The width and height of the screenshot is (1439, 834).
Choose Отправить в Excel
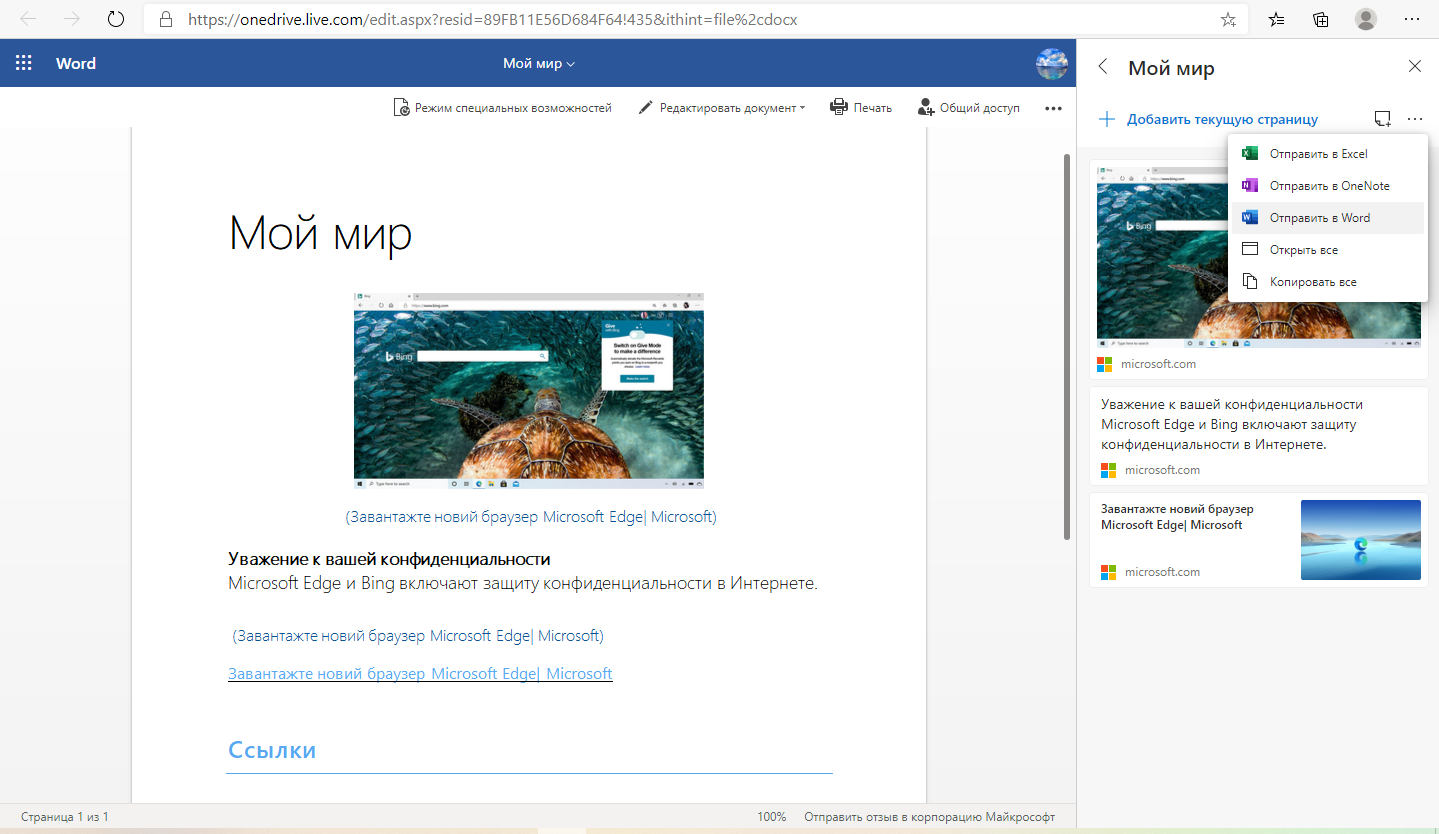[1326, 154]
